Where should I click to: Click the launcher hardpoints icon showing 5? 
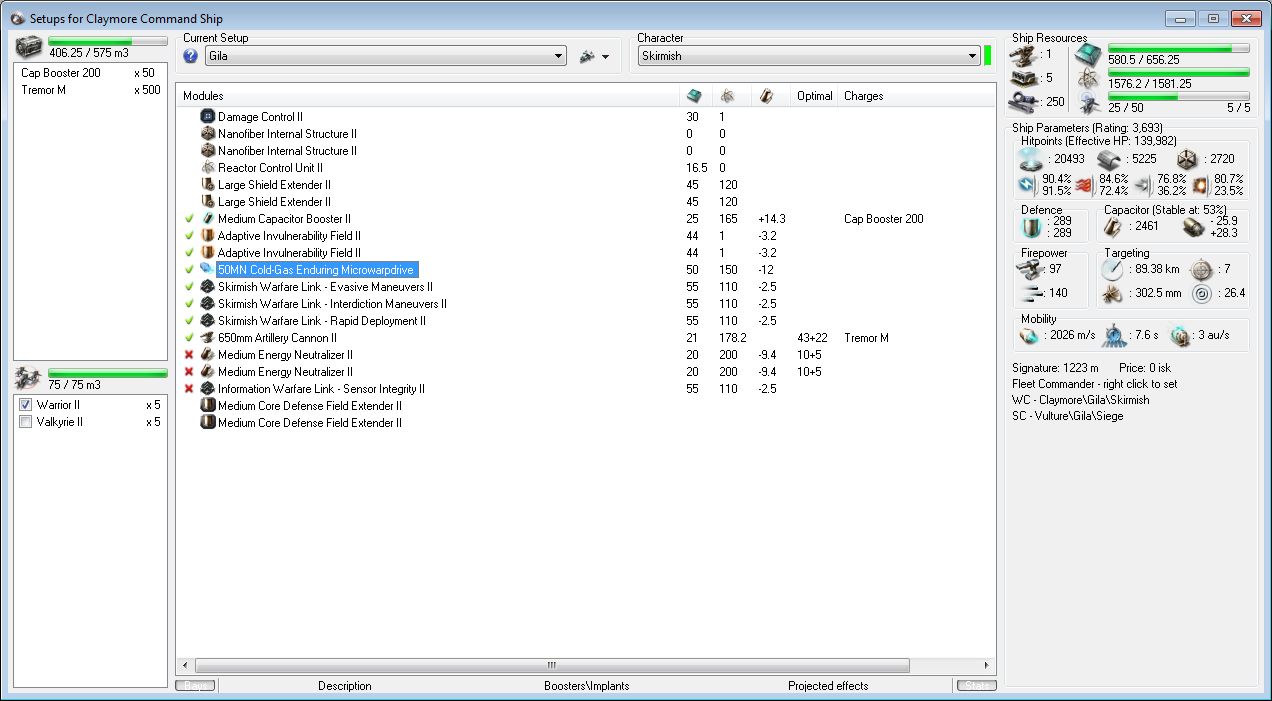click(1024, 78)
